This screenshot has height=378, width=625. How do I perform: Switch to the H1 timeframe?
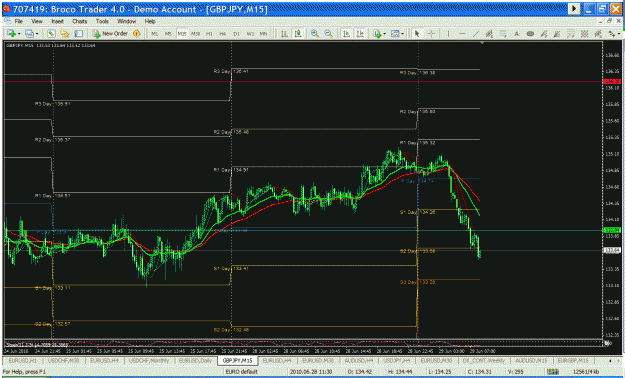209,34
